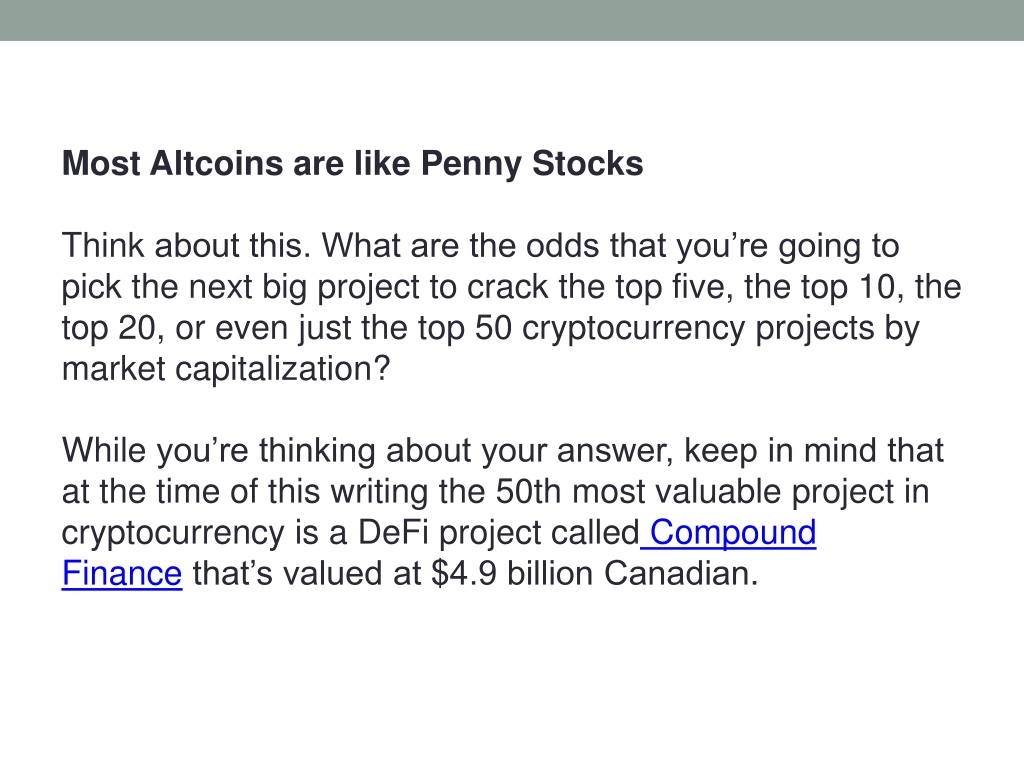Click the sentence 'Think about this.'
Screen dimensions: 1024x768
186,246
